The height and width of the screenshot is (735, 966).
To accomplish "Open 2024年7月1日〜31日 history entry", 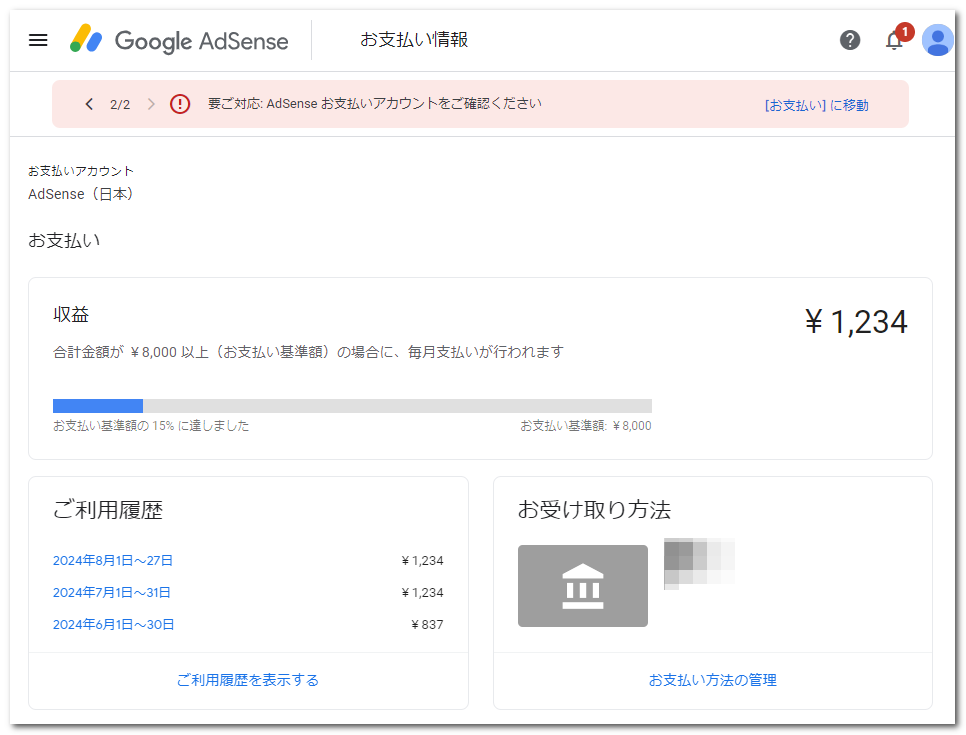I will (x=112, y=593).
